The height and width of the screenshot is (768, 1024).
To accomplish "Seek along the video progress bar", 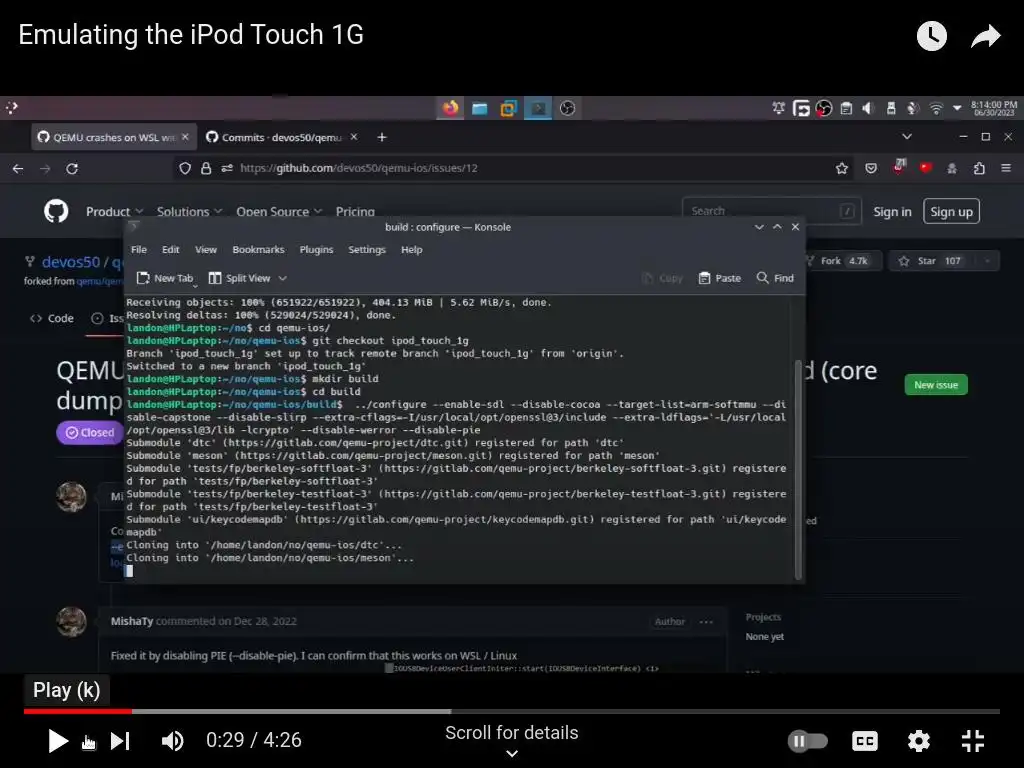I will tap(511, 711).
